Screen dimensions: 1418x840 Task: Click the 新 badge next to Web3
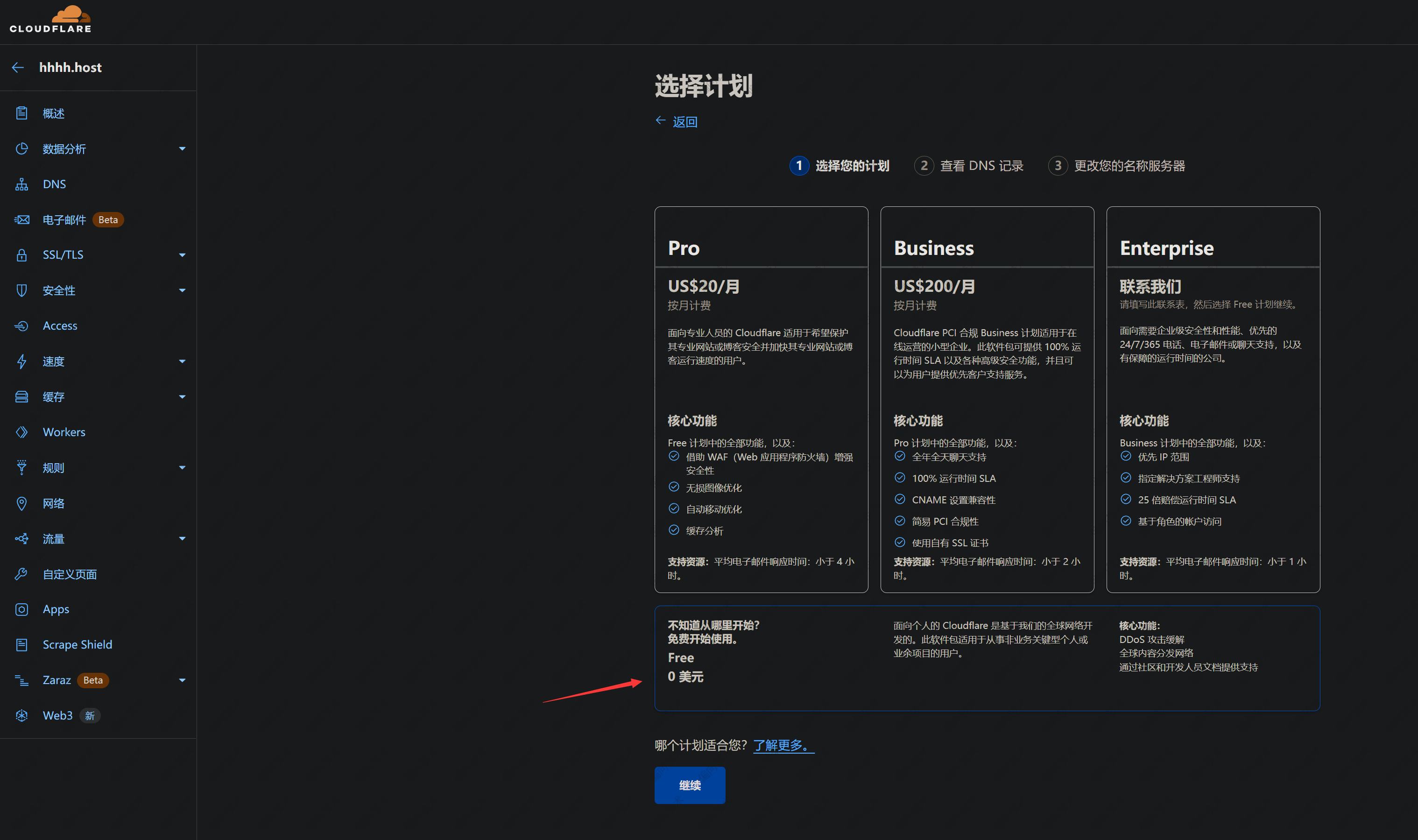[89, 715]
